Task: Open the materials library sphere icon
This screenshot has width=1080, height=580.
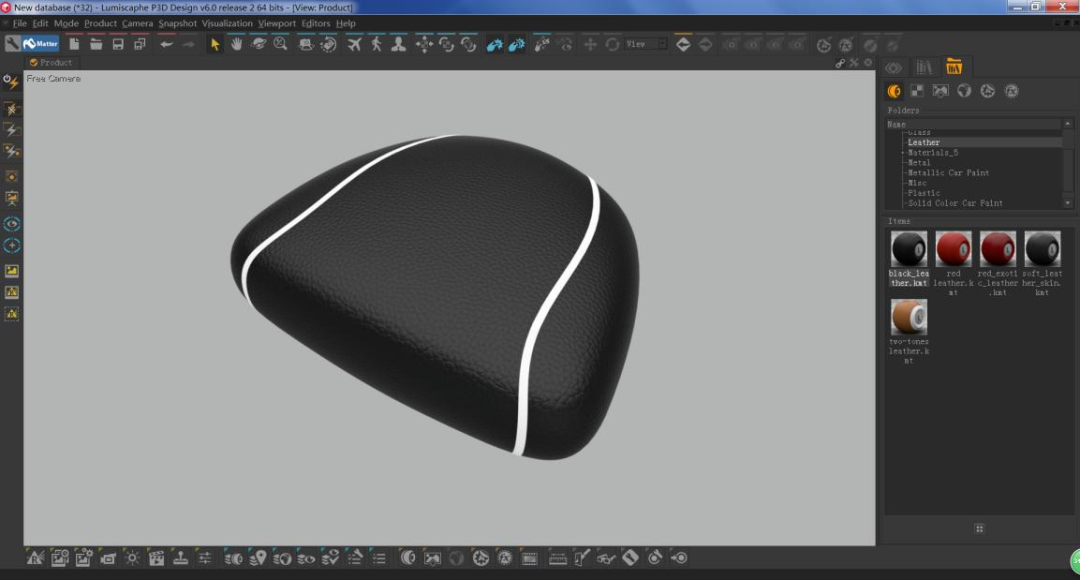Action: click(x=894, y=91)
